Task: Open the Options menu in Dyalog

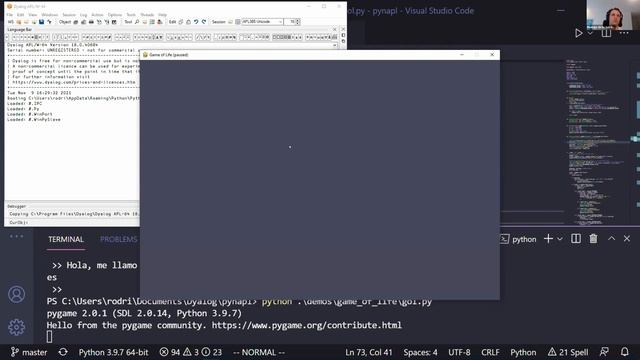Action: (115, 15)
